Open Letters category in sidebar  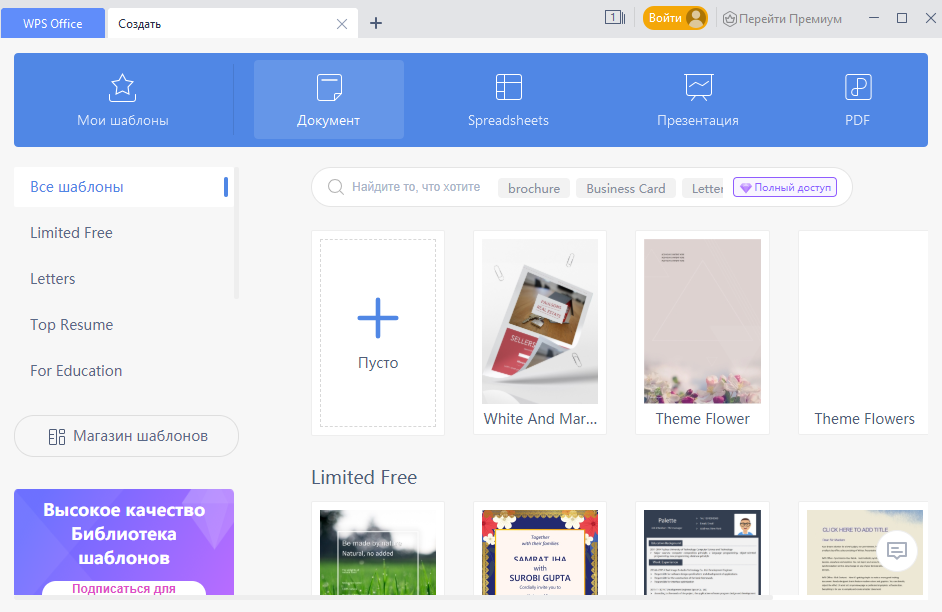(53, 279)
